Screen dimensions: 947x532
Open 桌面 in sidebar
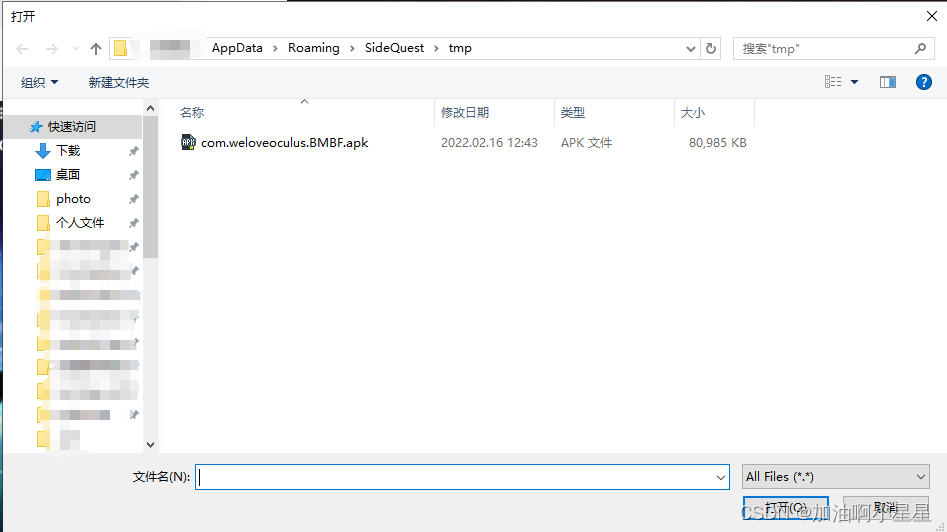pos(68,175)
